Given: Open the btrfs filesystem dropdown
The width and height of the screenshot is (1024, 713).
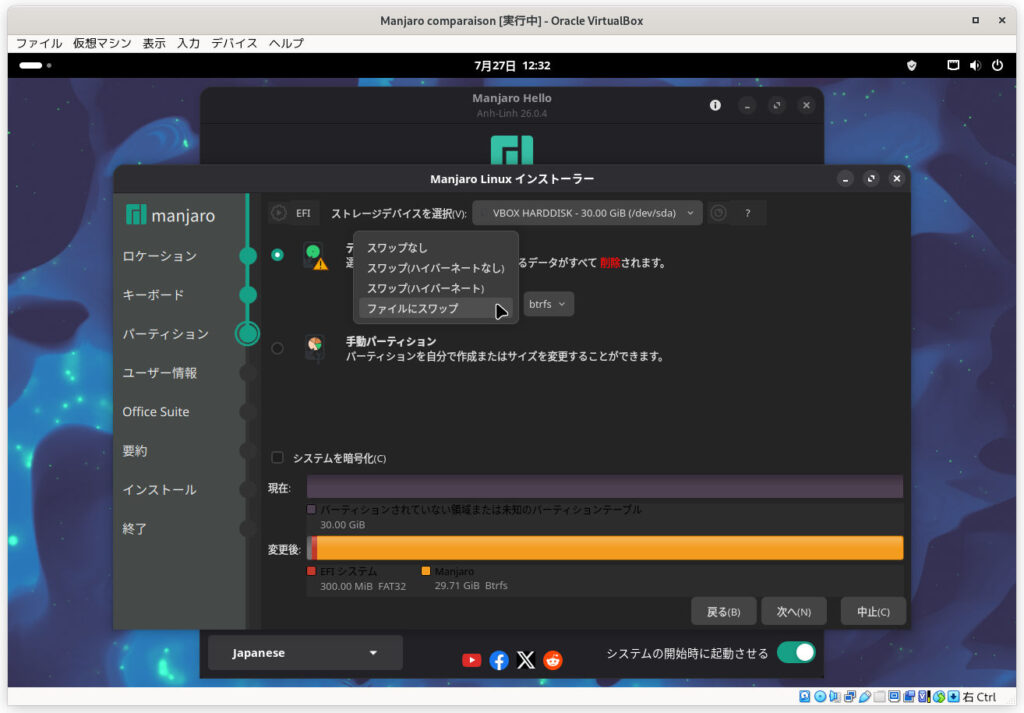Looking at the screenshot, I should pyautogui.click(x=548, y=304).
